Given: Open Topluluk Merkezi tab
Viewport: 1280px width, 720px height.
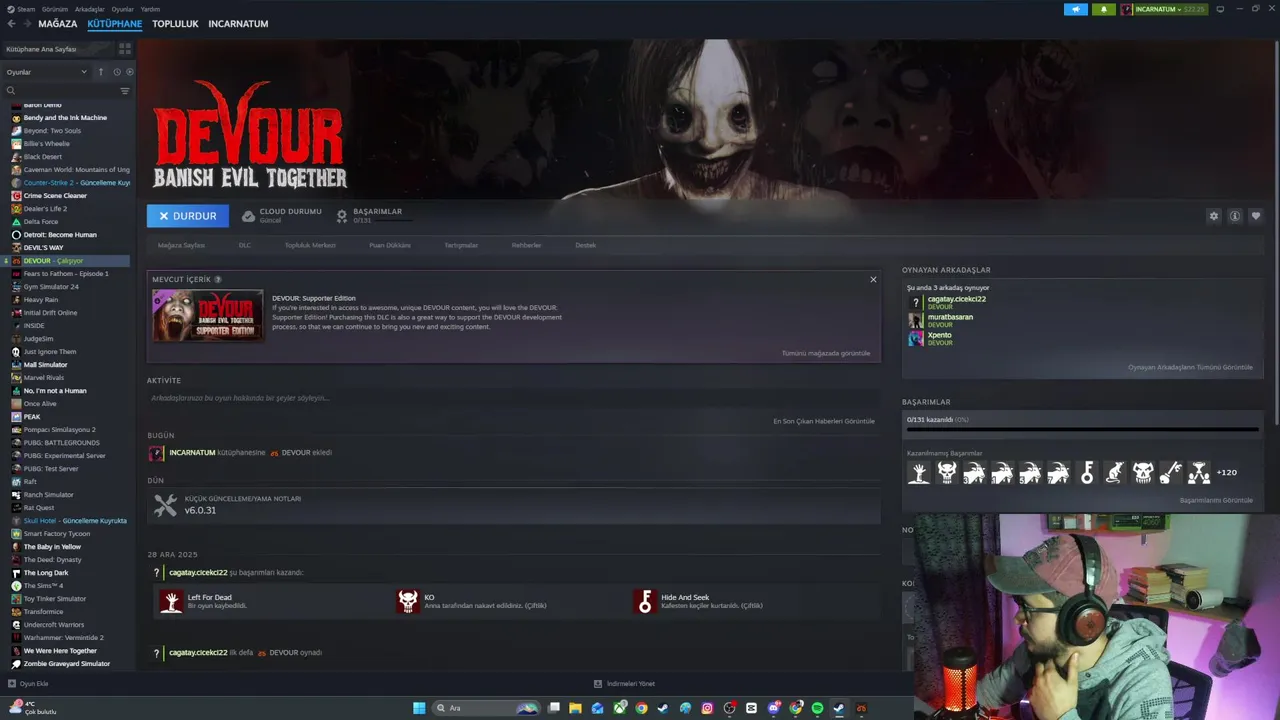Looking at the screenshot, I should point(310,245).
